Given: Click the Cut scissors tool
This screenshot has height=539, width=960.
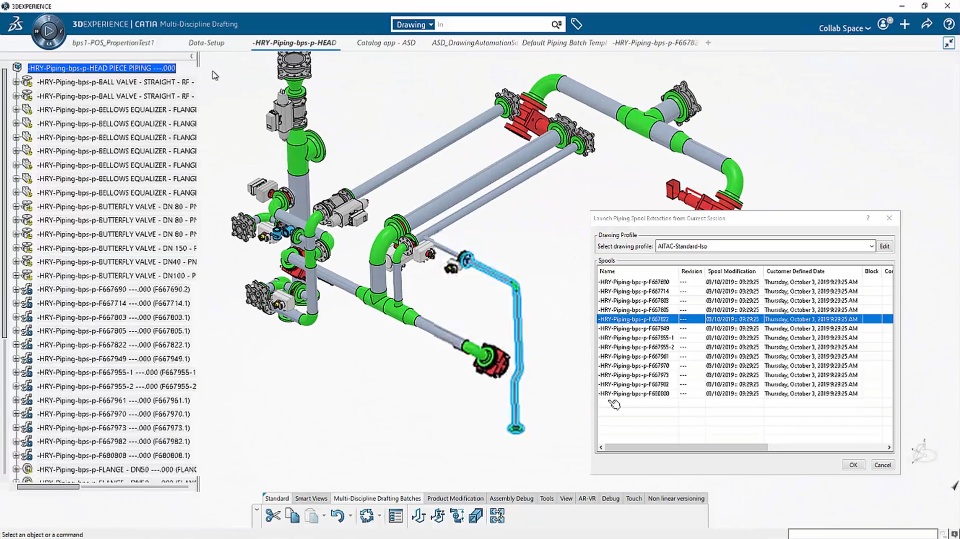Looking at the screenshot, I should pos(272,516).
